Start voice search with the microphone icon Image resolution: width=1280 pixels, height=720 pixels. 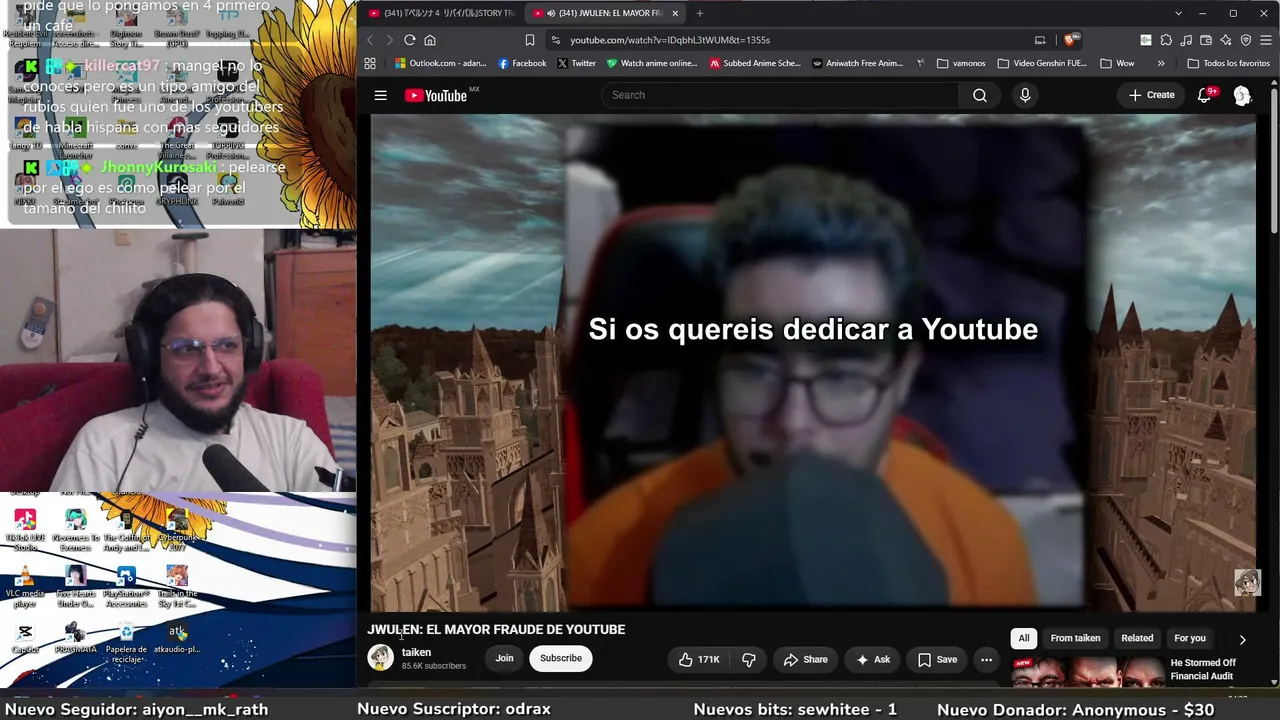tap(1025, 95)
